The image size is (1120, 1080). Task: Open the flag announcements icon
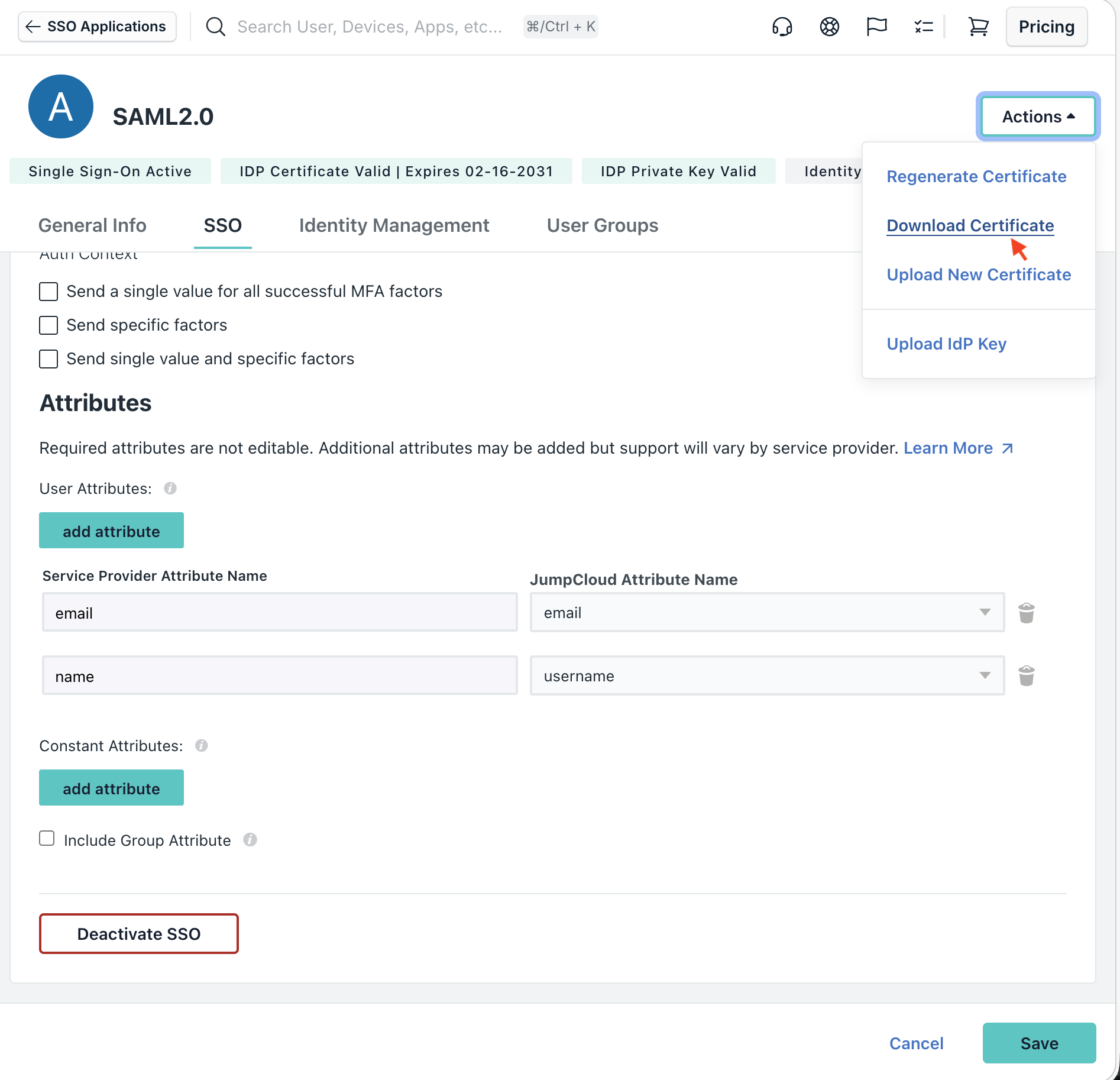pos(876,27)
